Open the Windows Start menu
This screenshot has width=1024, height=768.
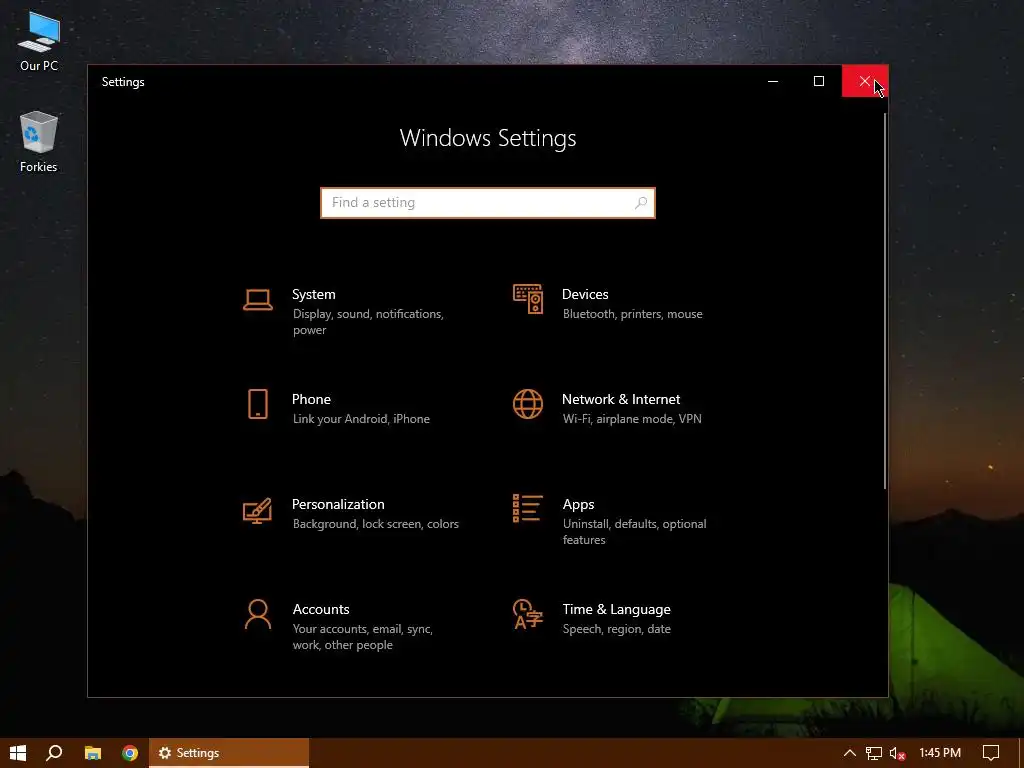(18, 753)
